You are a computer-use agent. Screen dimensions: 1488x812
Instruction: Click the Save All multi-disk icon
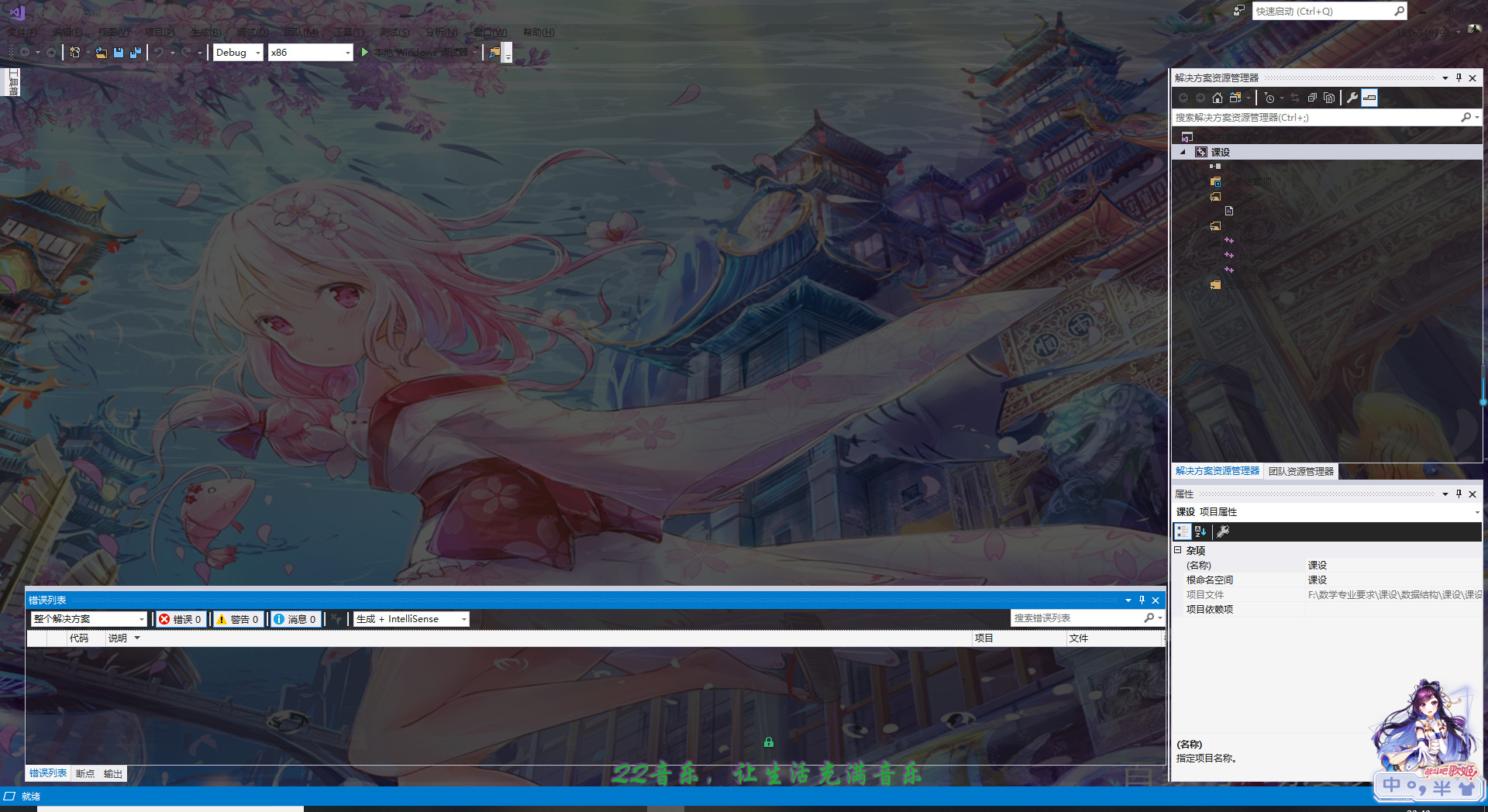tap(136, 53)
